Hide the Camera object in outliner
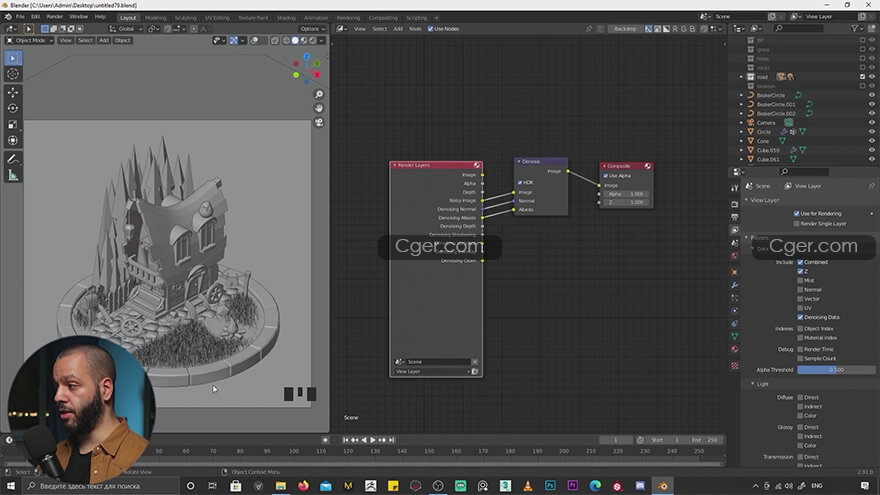The width and height of the screenshot is (880, 495). 872,122
